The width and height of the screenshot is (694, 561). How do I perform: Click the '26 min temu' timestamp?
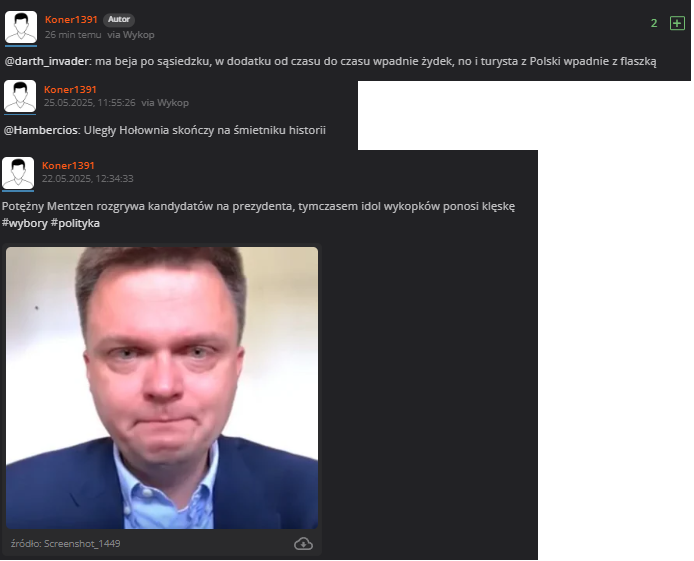[73, 35]
